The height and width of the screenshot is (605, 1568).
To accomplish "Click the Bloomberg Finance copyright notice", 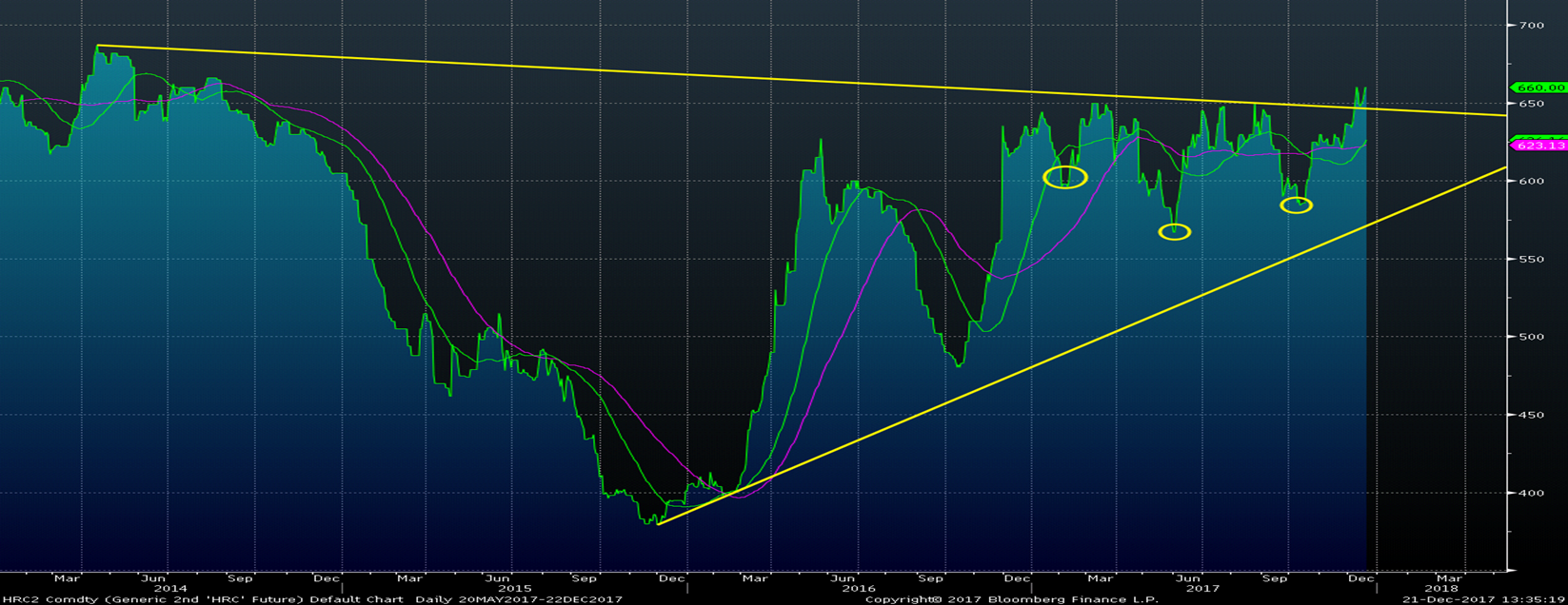I will pos(1011,599).
